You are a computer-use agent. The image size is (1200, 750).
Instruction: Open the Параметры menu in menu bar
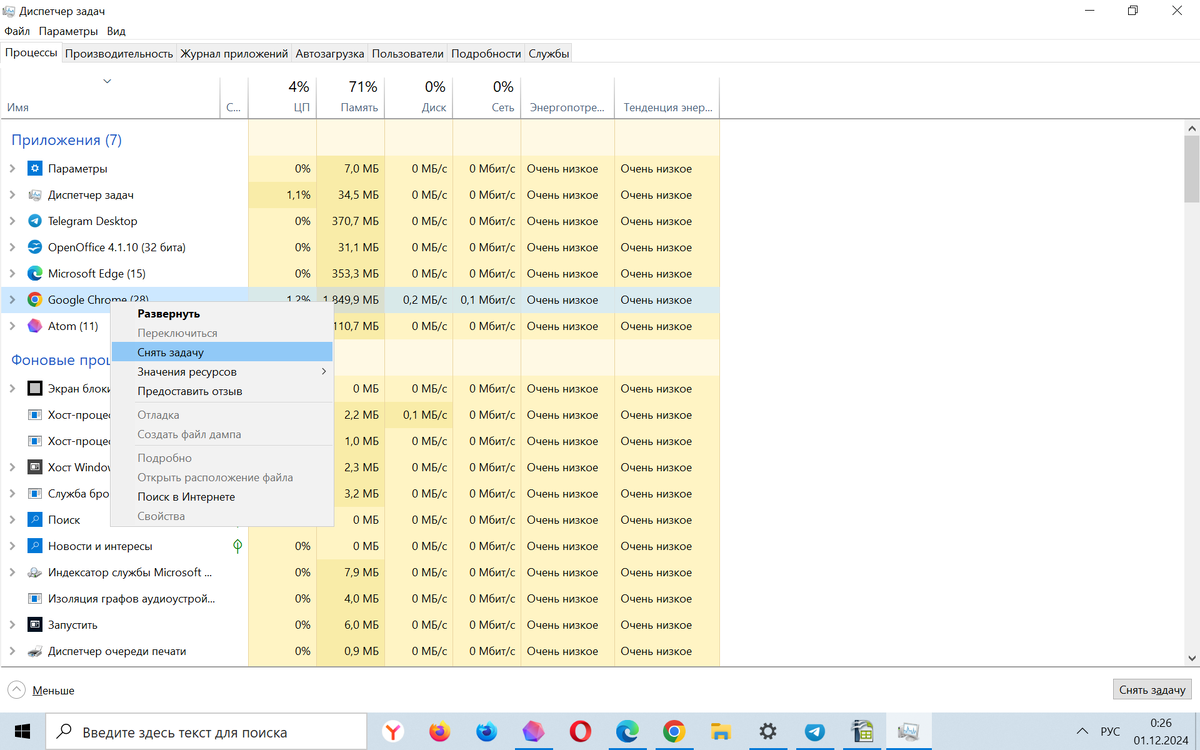coord(68,31)
